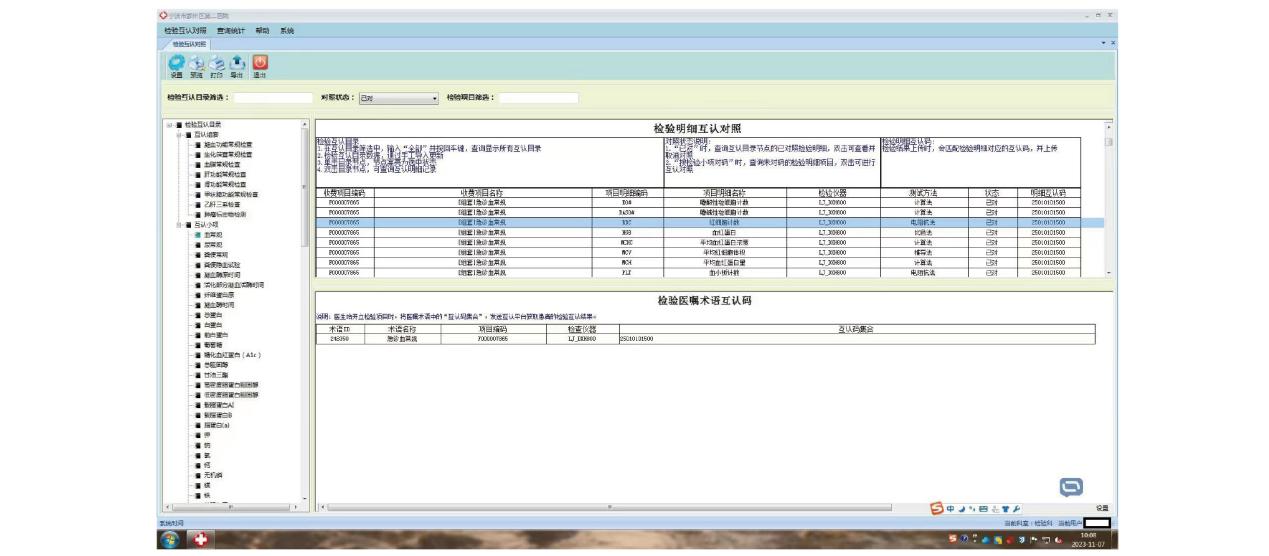Select the 检验互认对照 document tab
This screenshot has width=1269, height=556.
189,44
